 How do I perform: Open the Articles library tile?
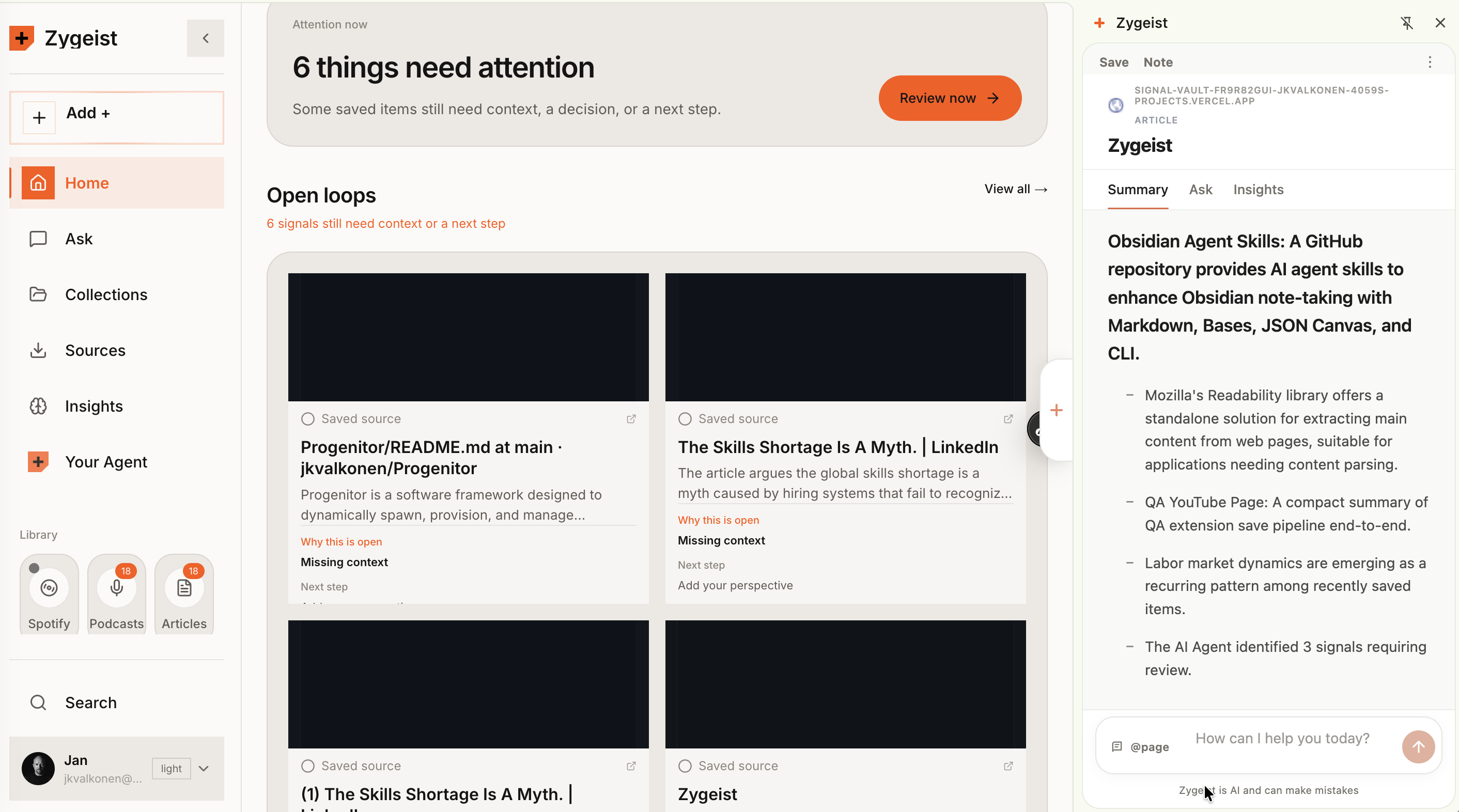tap(184, 594)
